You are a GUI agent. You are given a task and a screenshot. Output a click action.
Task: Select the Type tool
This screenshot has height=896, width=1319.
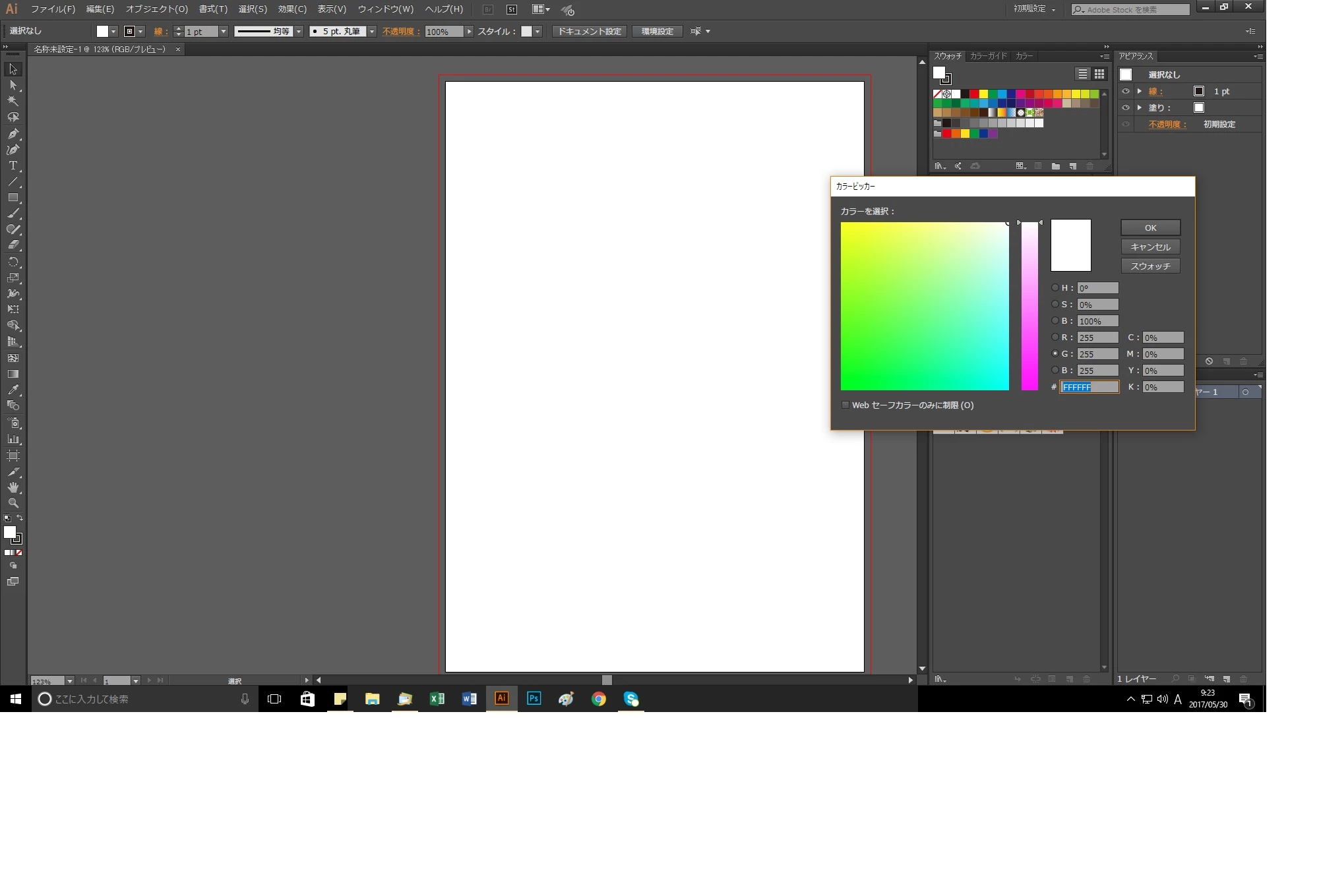pyautogui.click(x=13, y=165)
